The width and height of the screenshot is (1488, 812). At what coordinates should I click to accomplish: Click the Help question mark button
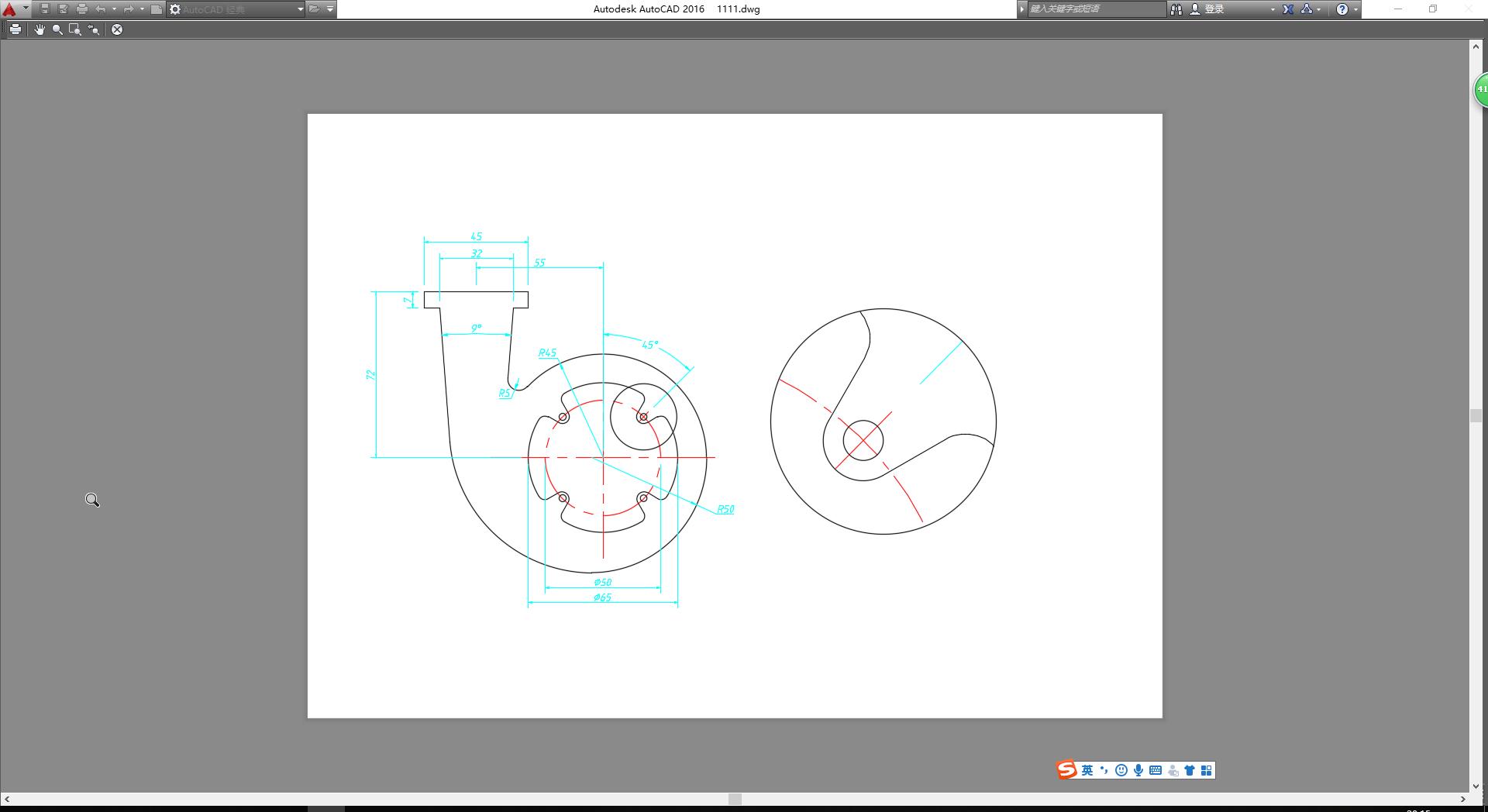click(x=1342, y=9)
